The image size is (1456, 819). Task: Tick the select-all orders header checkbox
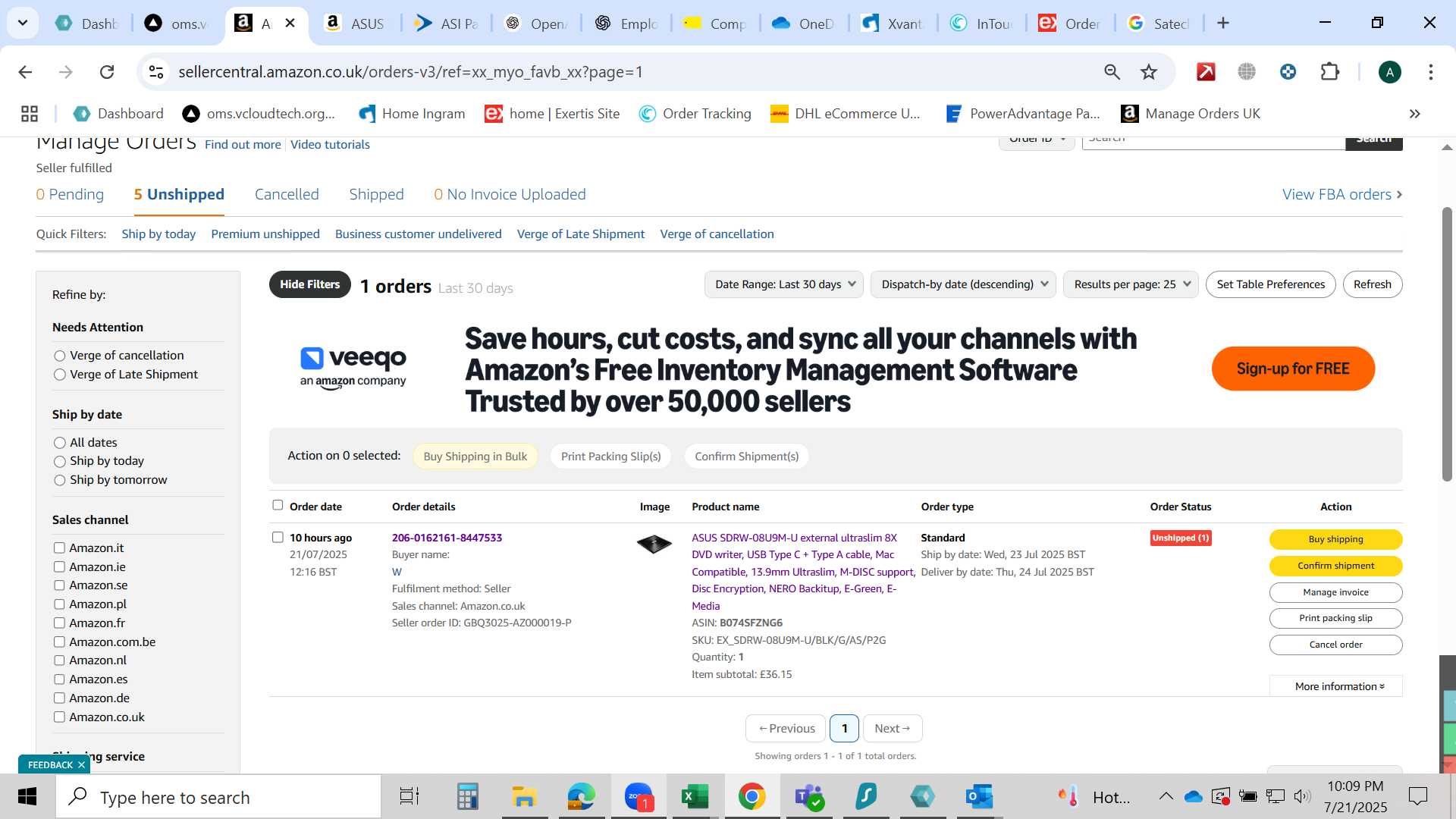pos(278,505)
